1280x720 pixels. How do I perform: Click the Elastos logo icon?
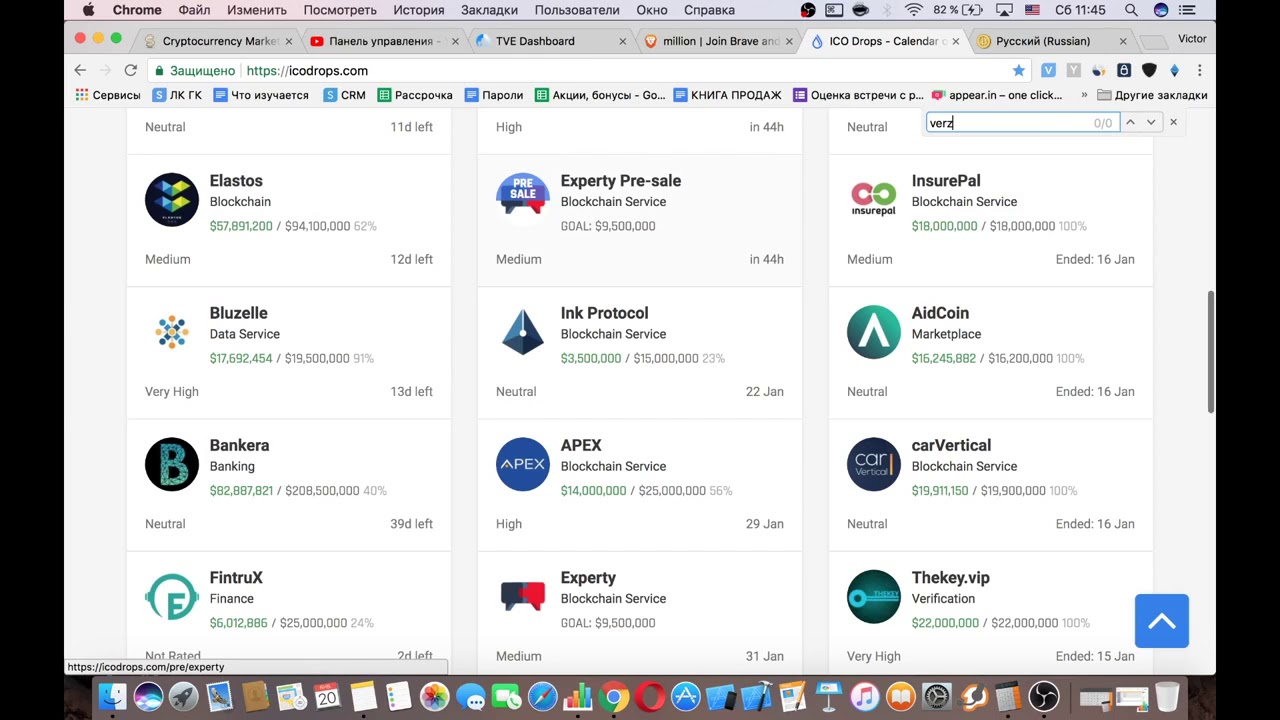tap(172, 200)
